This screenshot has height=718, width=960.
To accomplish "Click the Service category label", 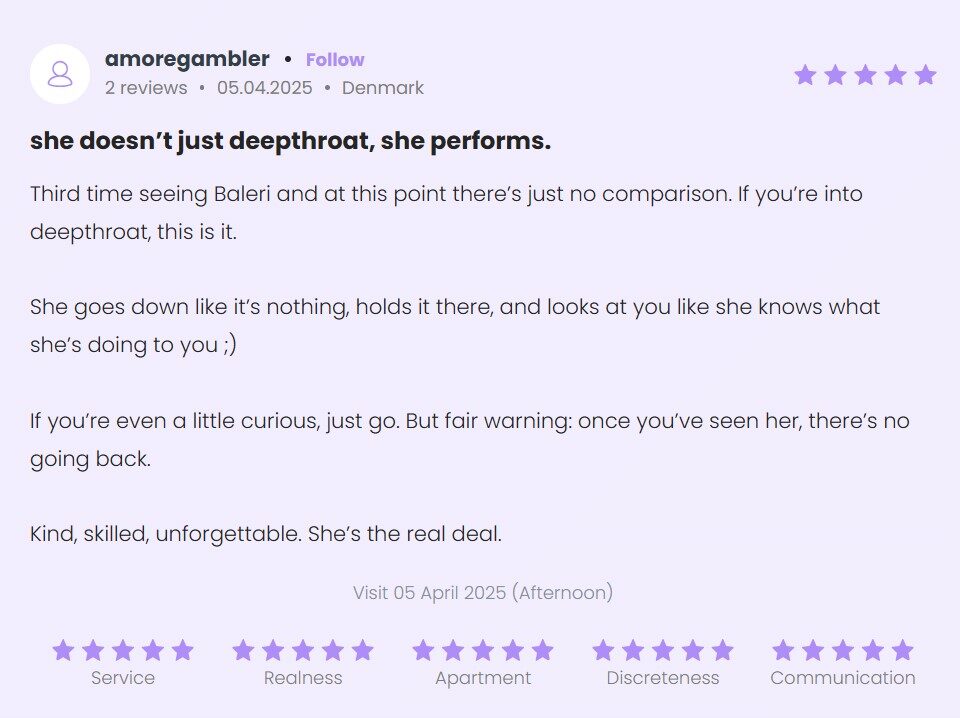I will (x=123, y=678).
